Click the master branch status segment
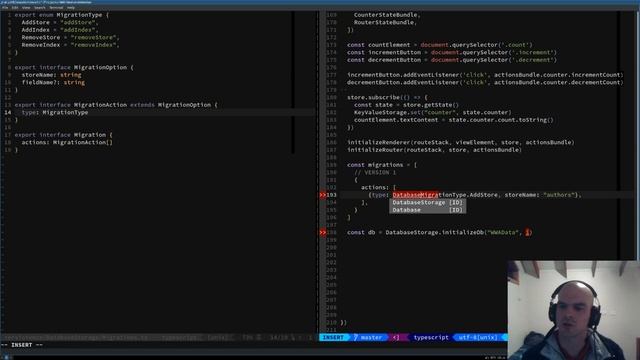640x360 pixels. [x=369, y=338]
